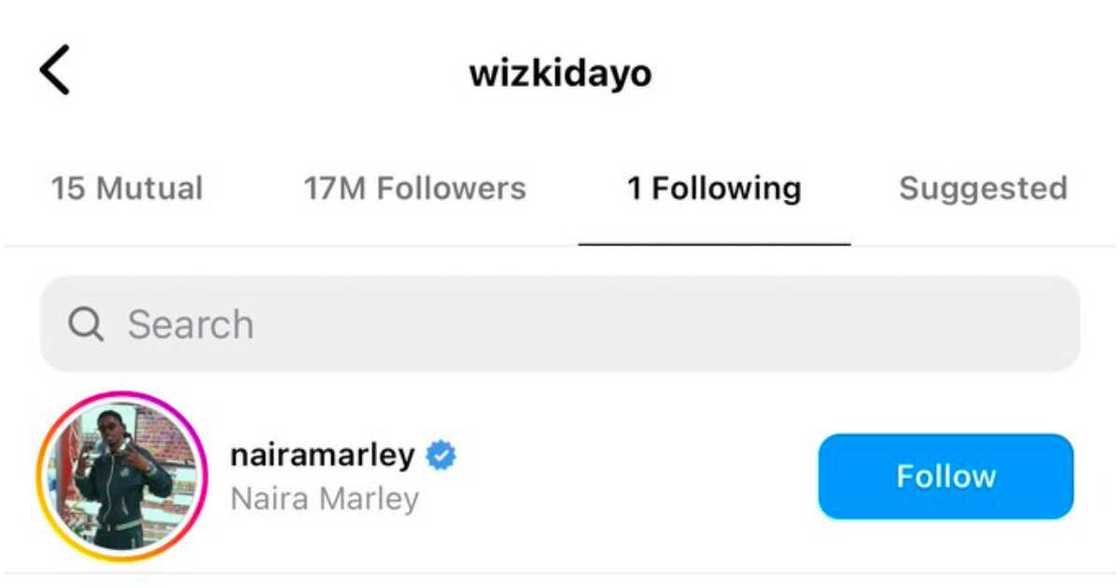Focus the Search input field
The width and height of the screenshot is (1120, 588).
coord(560,324)
